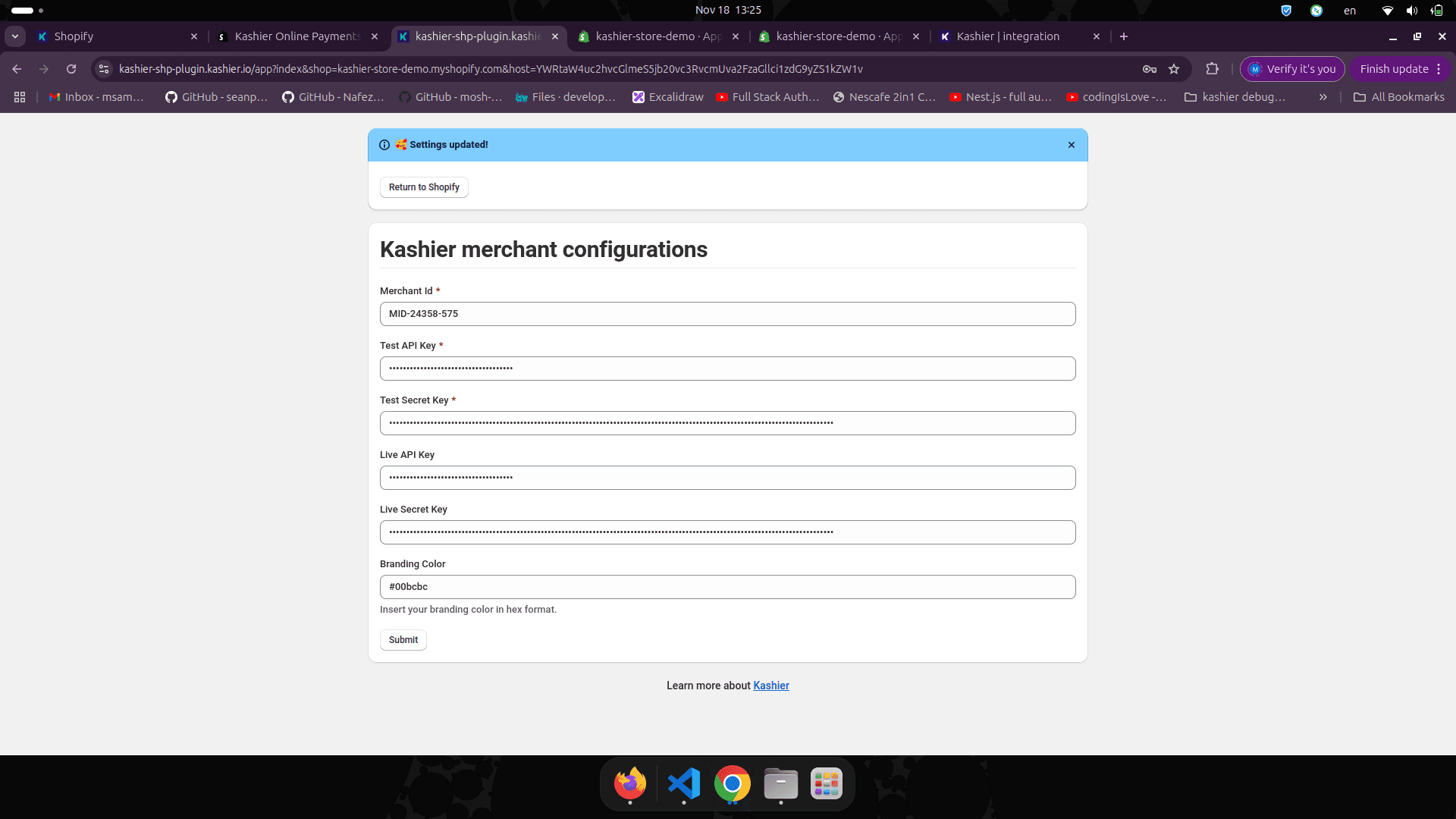Click the Finish update button

tap(1394, 69)
